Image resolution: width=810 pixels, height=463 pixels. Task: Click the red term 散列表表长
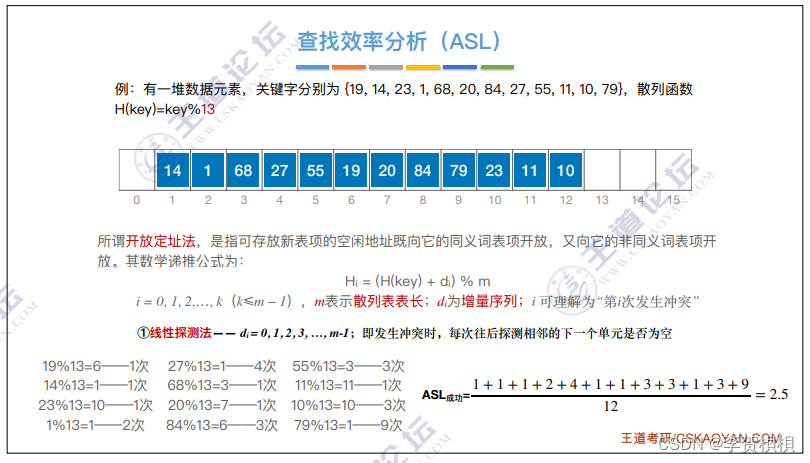(388, 301)
